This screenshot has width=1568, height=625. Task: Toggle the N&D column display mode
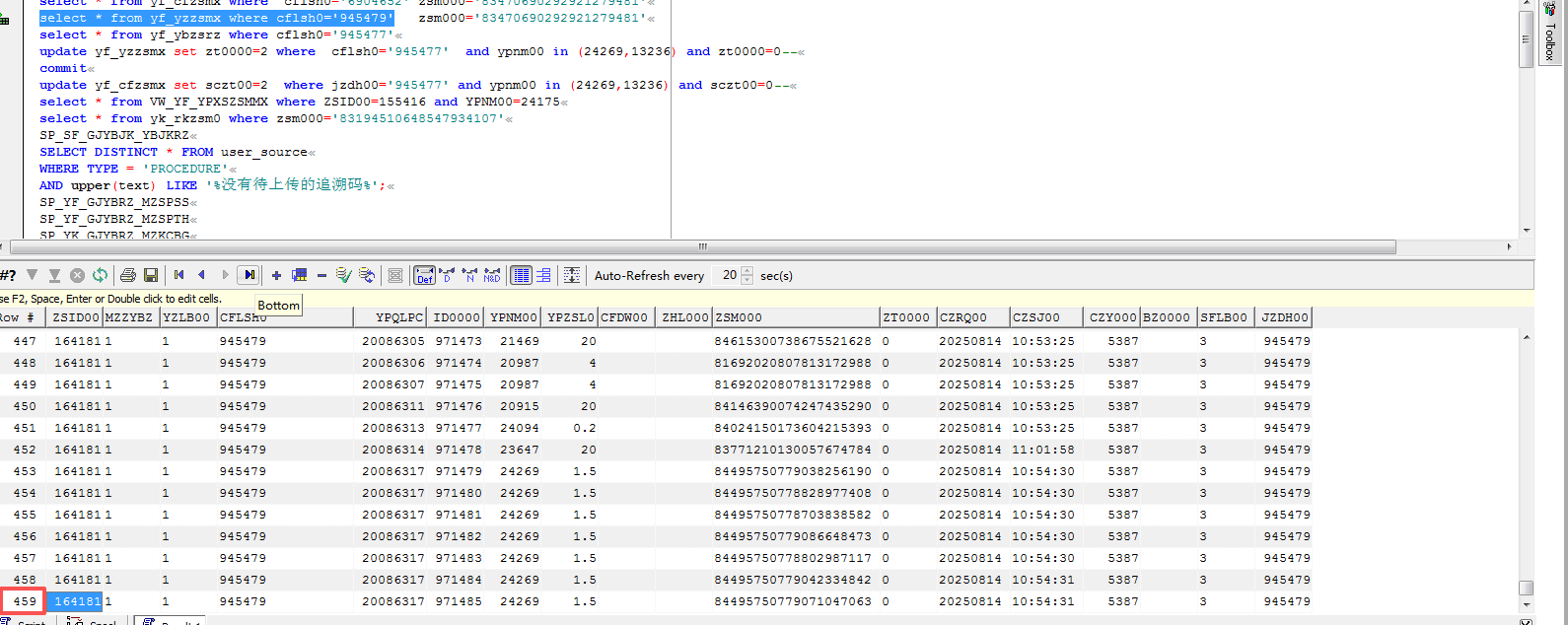click(492, 275)
